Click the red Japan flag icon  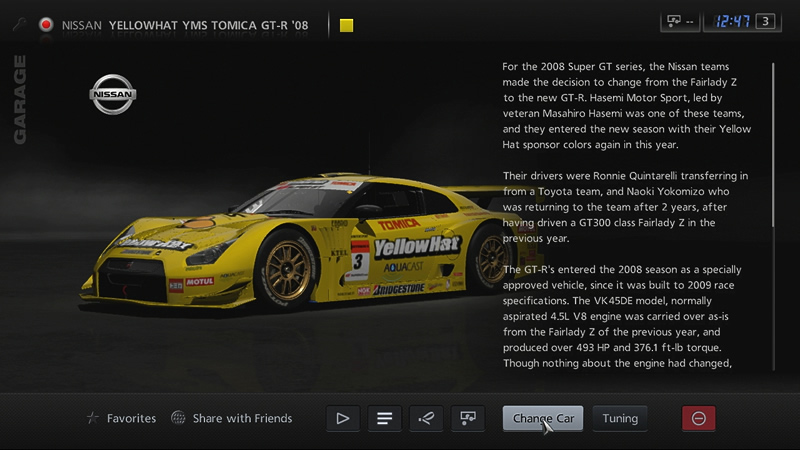(x=45, y=24)
